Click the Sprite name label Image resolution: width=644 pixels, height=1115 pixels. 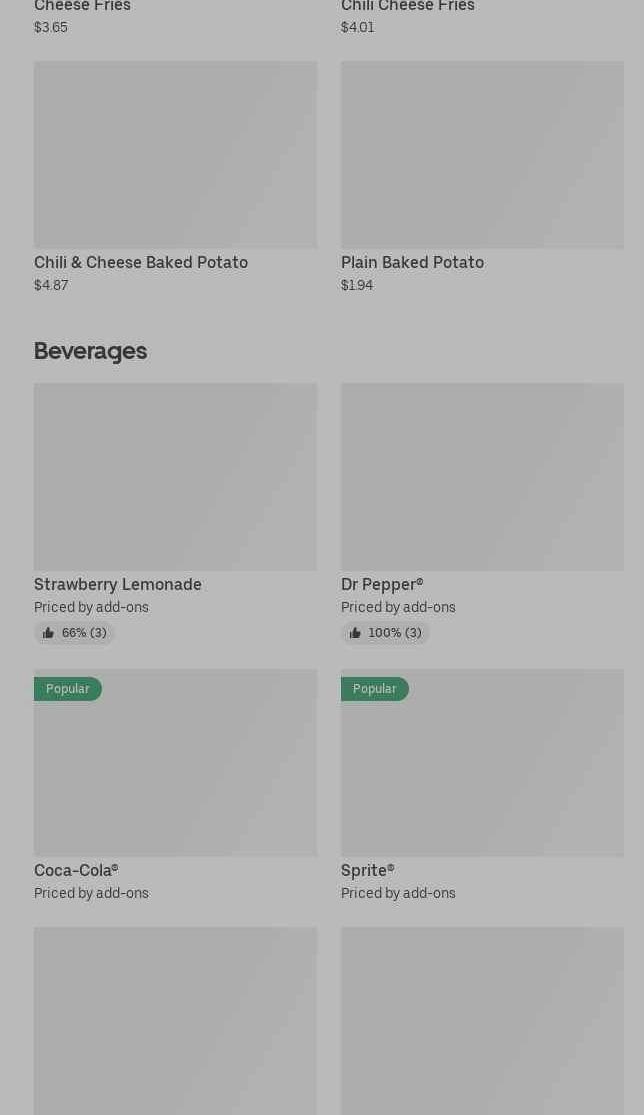[x=367, y=870]
